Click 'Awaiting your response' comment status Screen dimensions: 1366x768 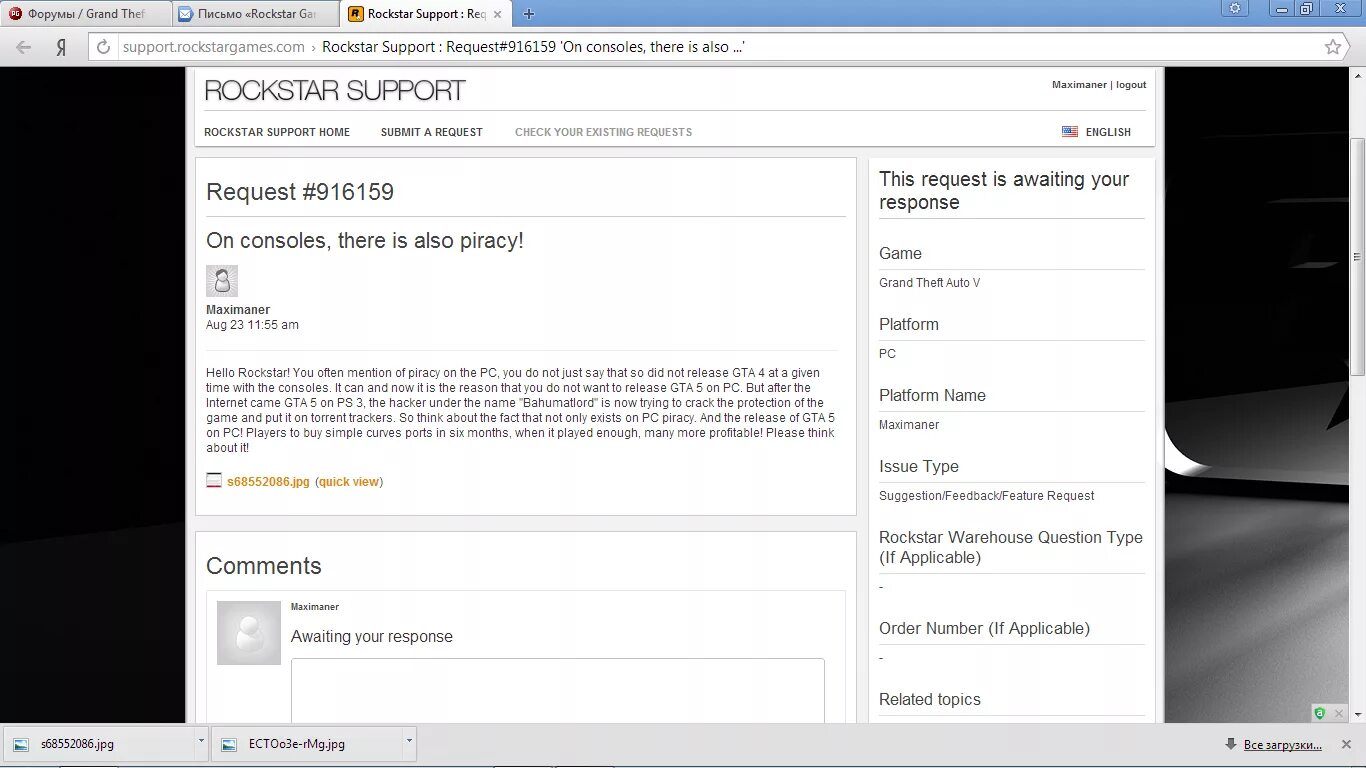(x=372, y=637)
